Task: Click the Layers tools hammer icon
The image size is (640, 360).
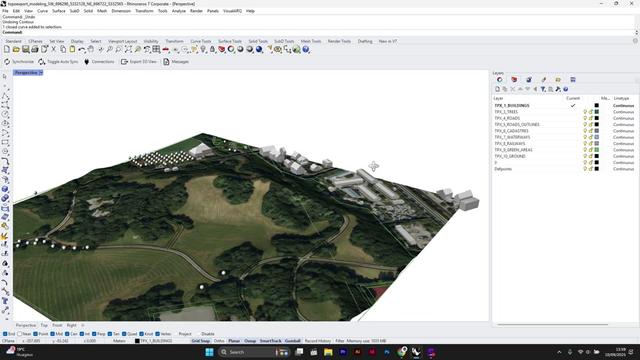Action: click(558, 89)
